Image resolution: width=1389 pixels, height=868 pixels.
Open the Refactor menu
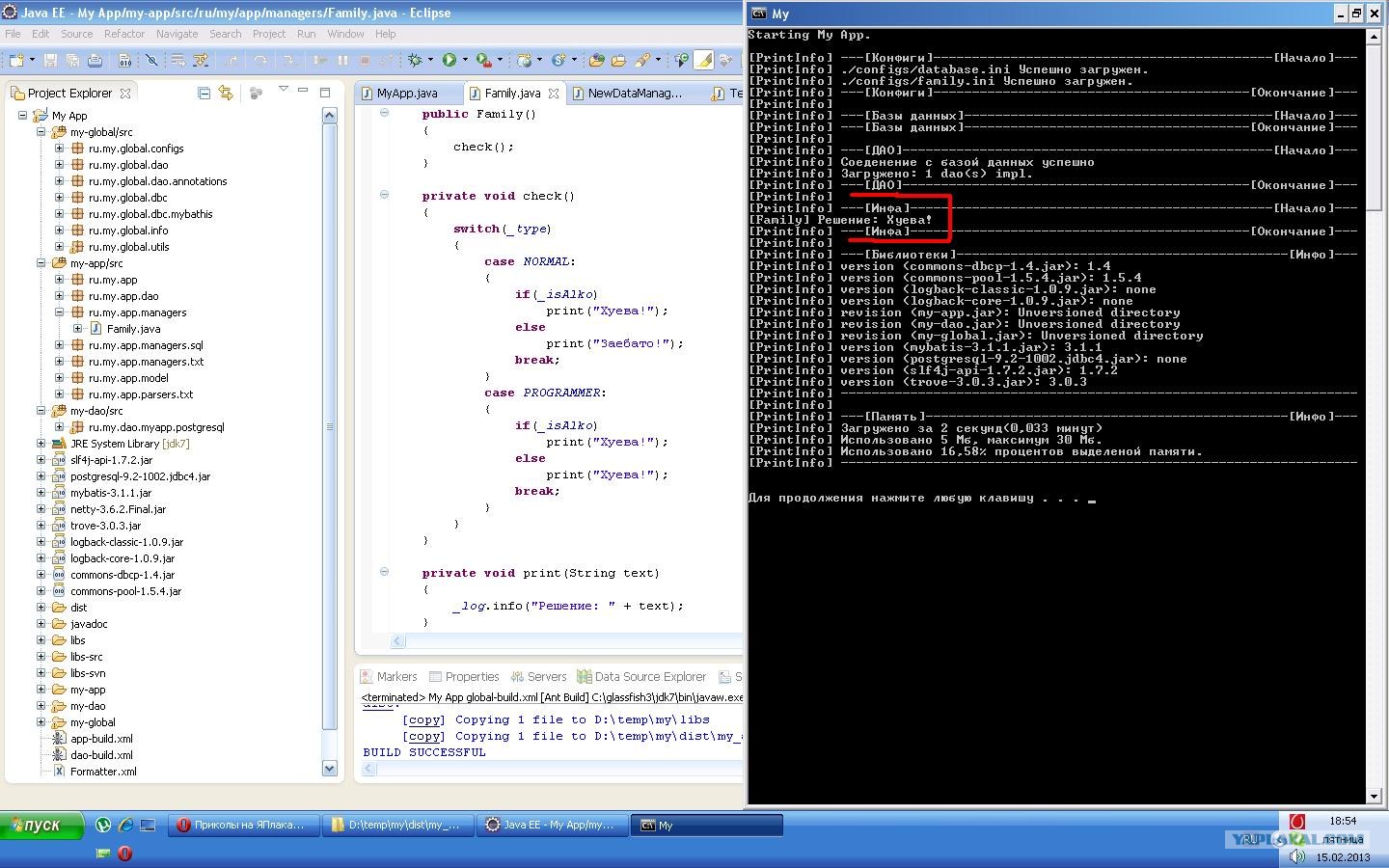[123, 34]
